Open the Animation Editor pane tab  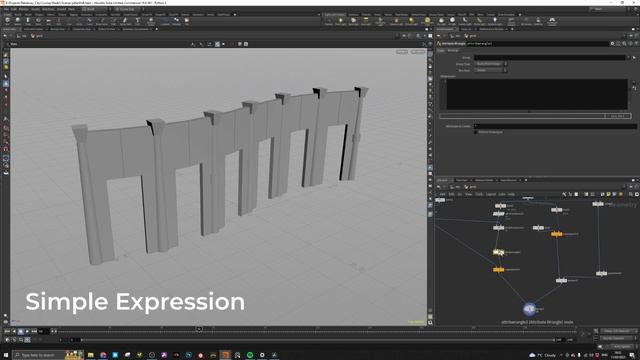tap(33, 29)
